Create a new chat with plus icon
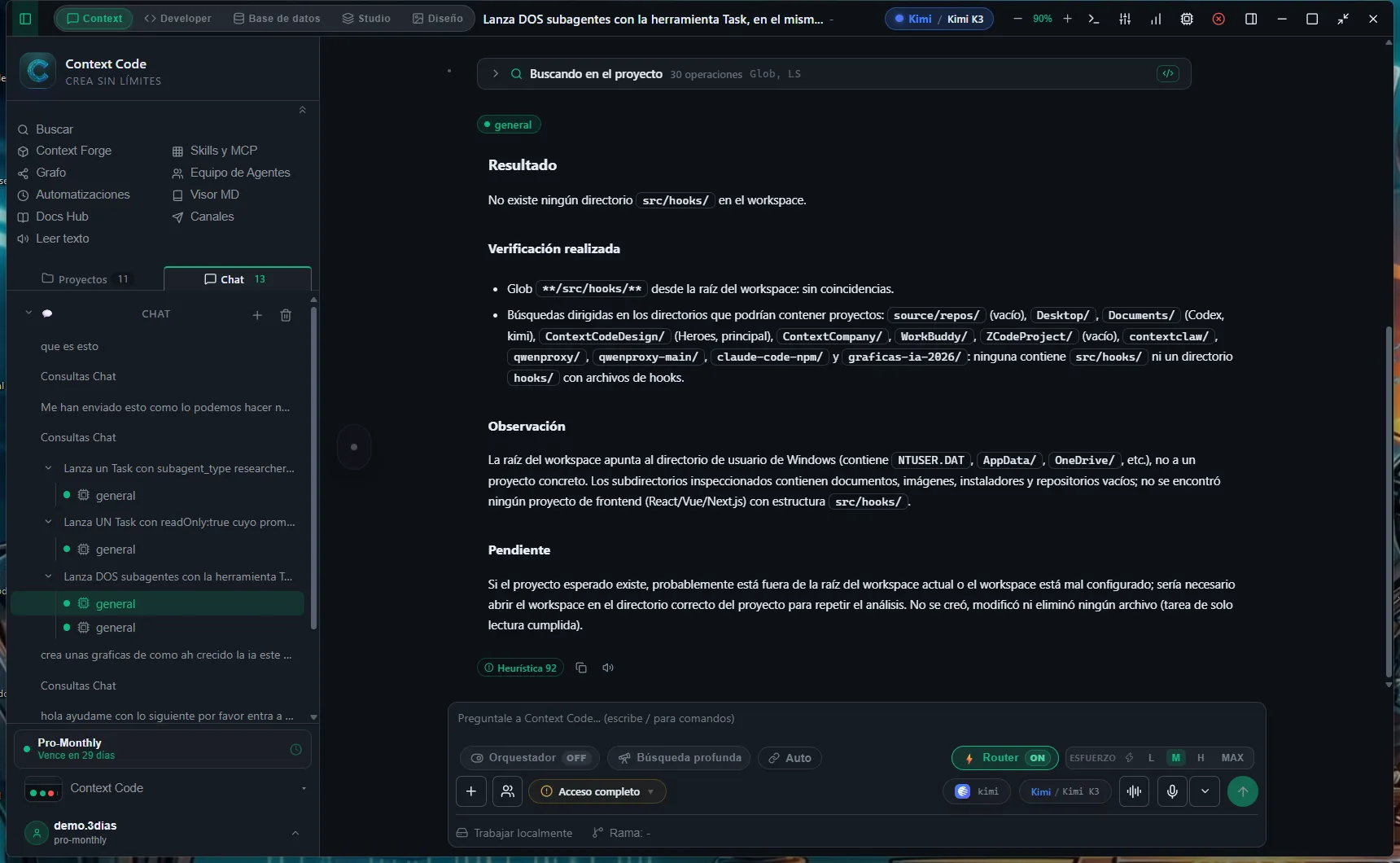 coord(257,315)
